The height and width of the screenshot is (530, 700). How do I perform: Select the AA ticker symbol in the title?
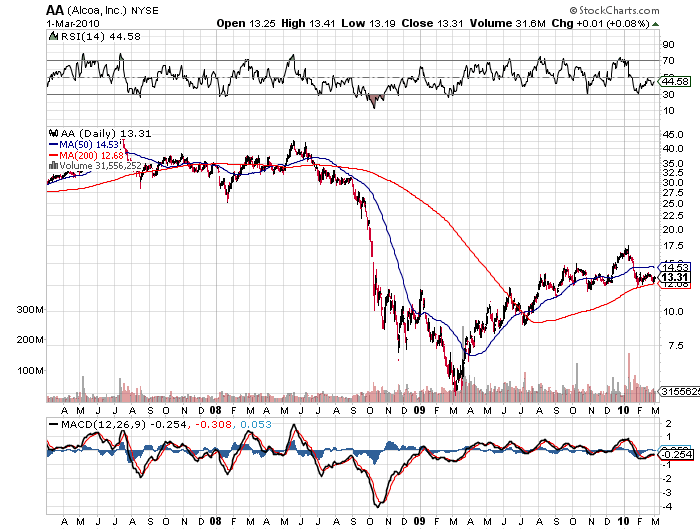(x=55, y=10)
